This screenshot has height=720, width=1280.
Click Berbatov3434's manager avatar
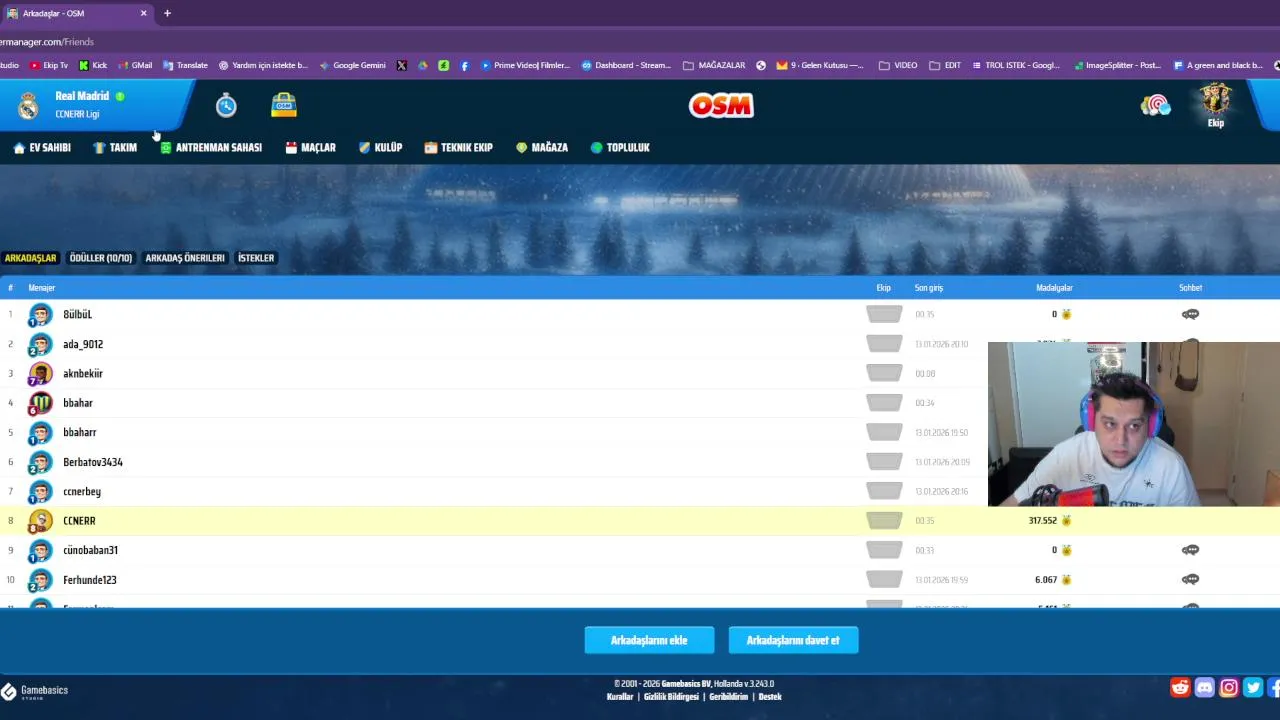point(40,462)
